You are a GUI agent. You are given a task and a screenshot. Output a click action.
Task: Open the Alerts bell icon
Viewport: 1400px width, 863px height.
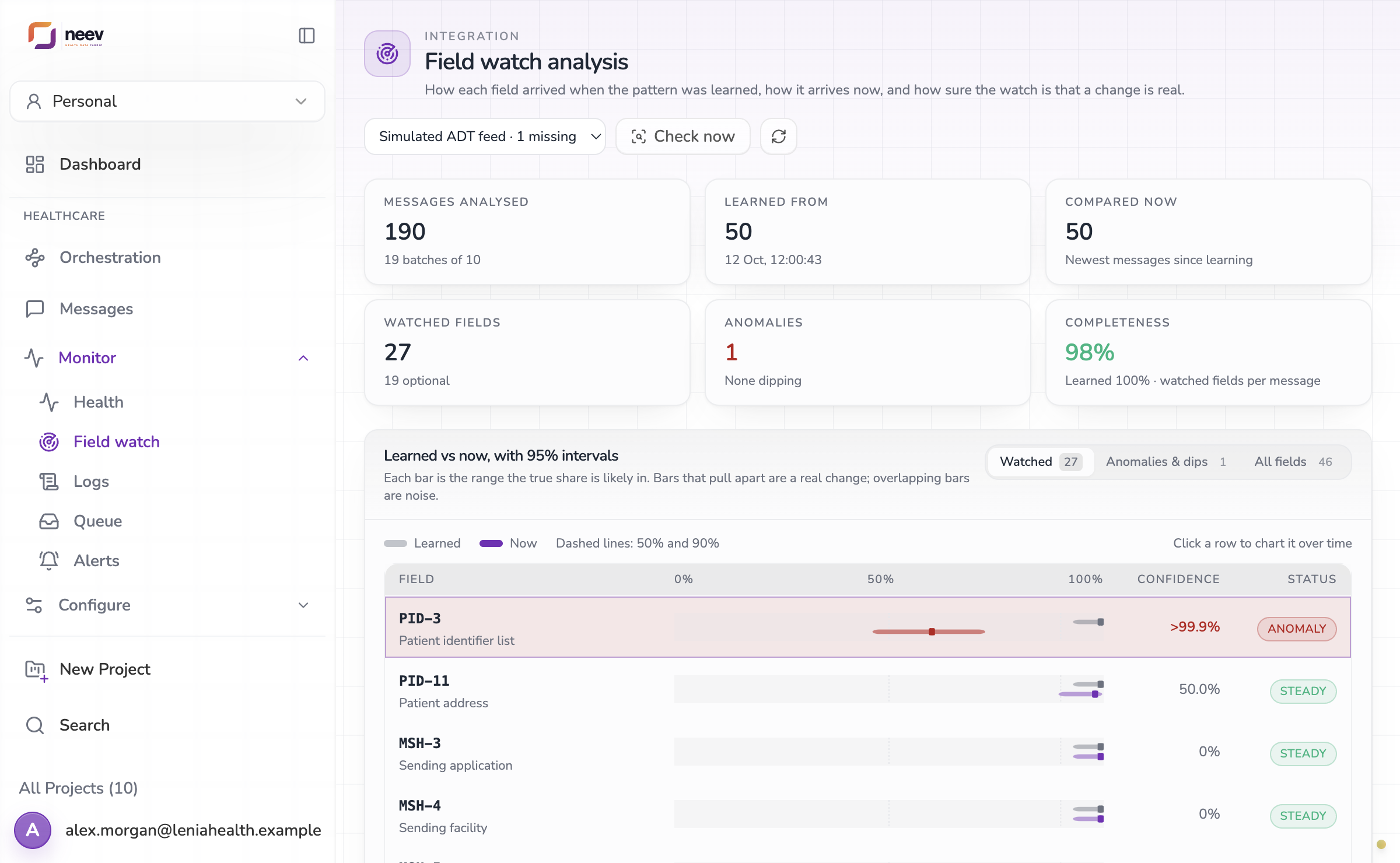click(x=49, y=561)
